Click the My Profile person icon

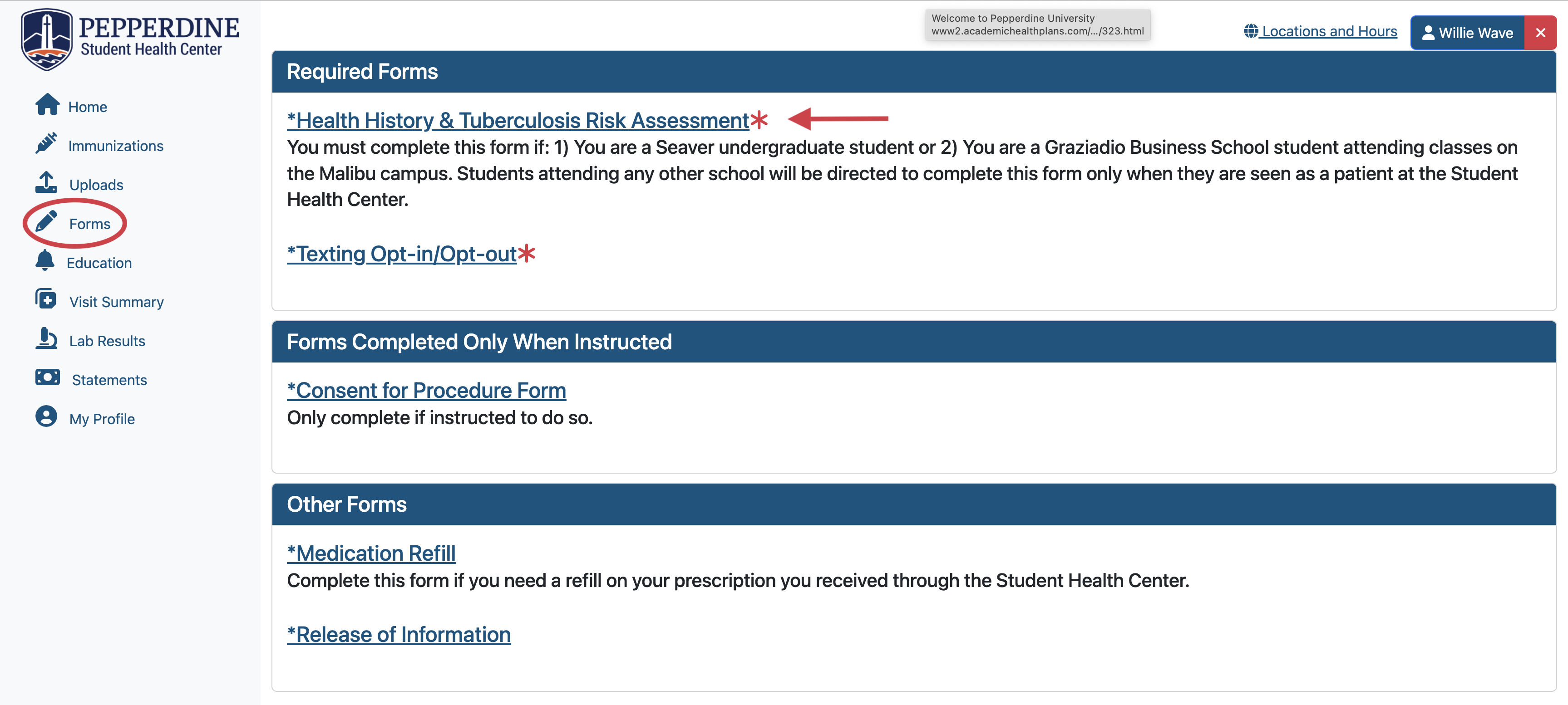(x=46, y=416)
